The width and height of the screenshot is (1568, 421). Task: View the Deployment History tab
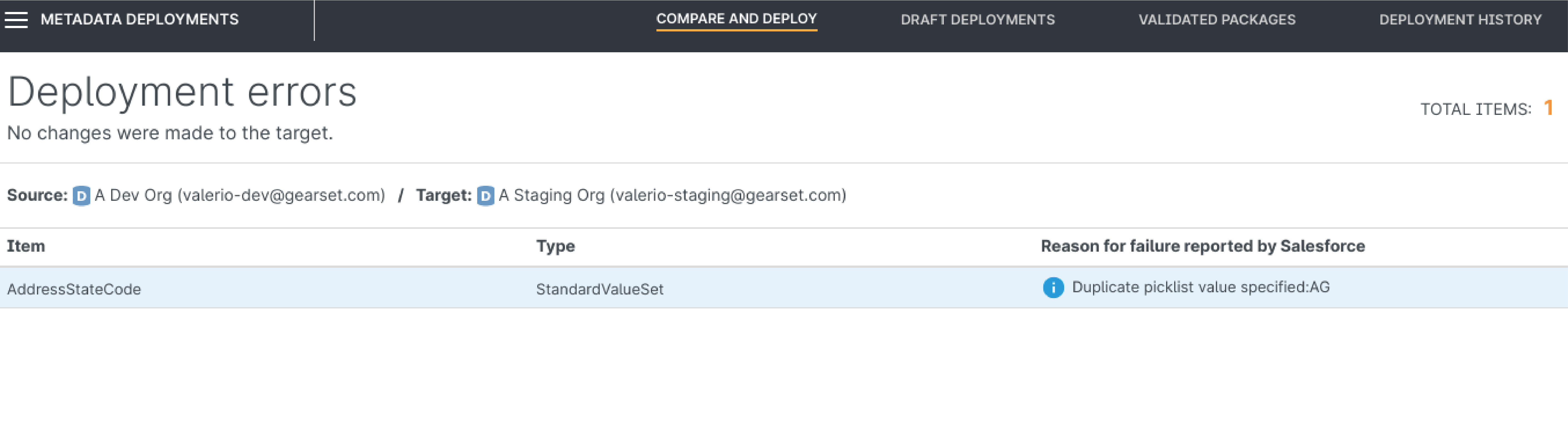coord(1460,20)
